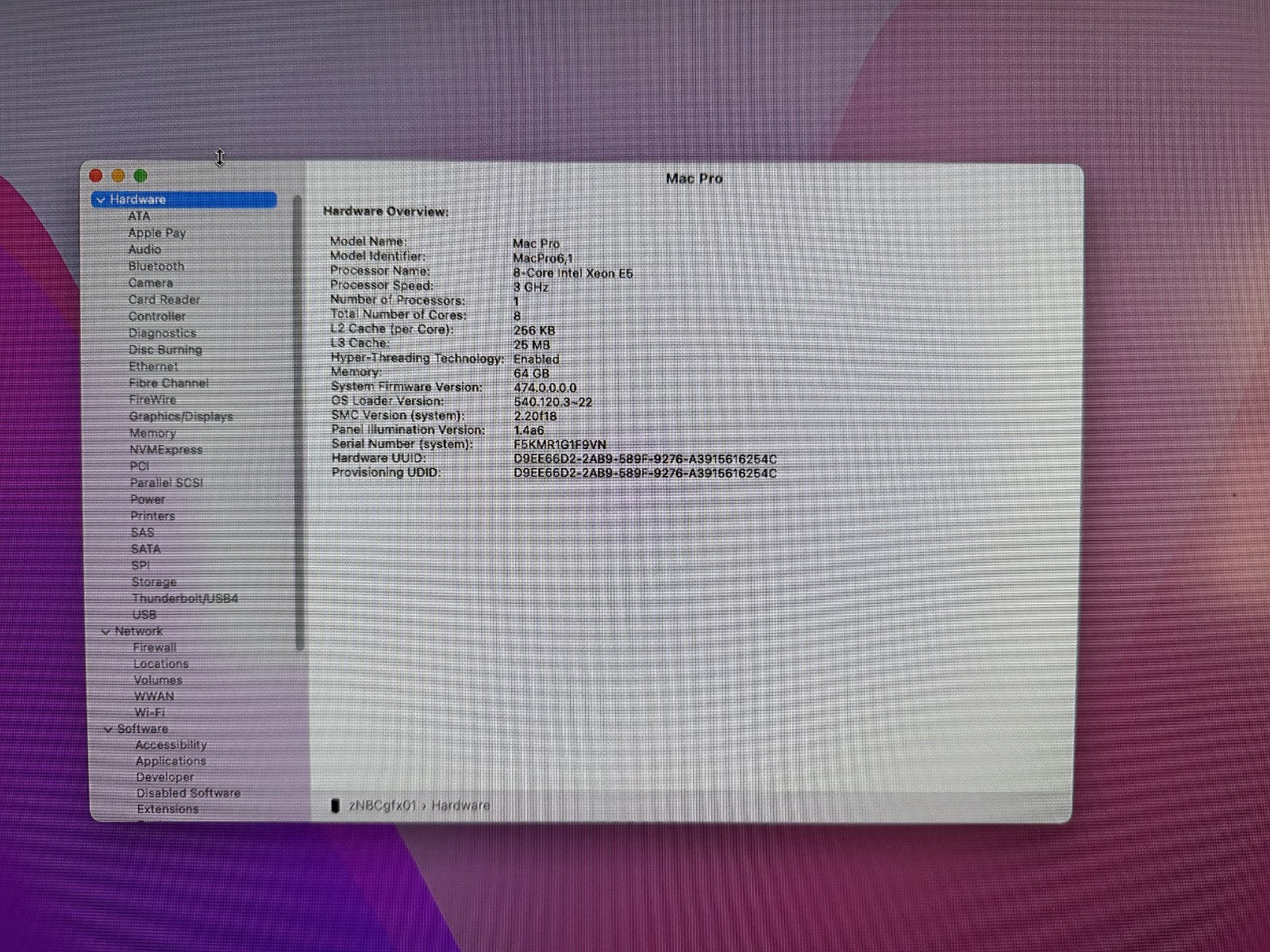Close the System Information window
This screenshot has width=1270, height=952.
96,175
